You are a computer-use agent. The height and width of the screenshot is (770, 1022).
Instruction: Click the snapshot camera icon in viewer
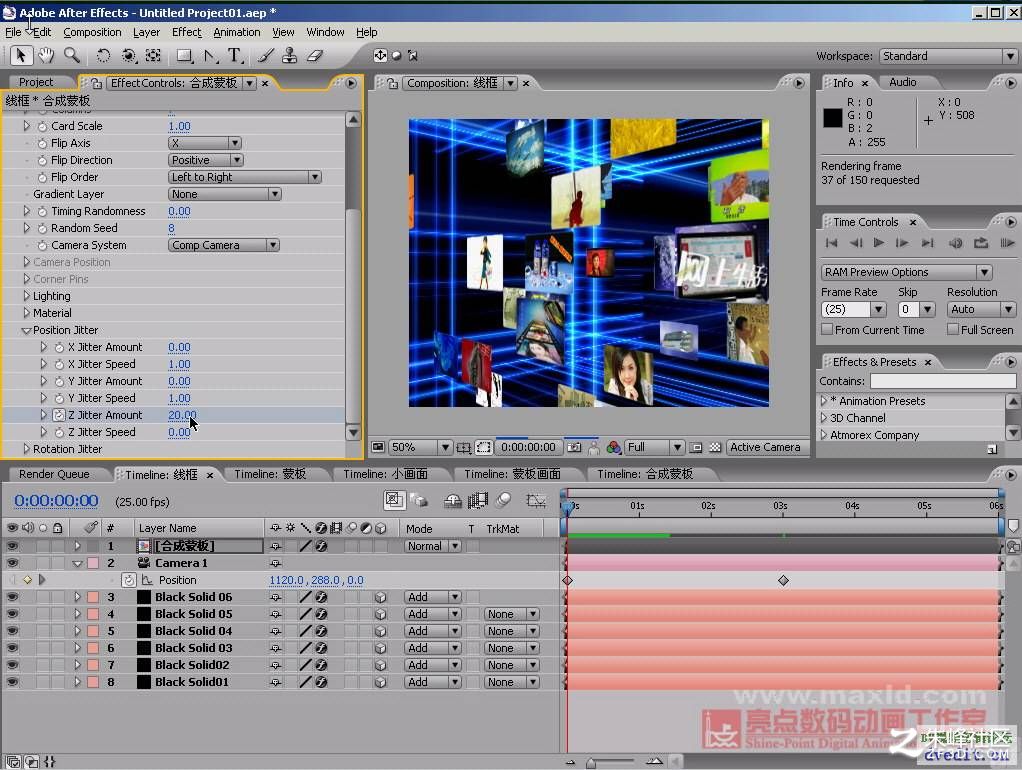click(x=574, y=447)
